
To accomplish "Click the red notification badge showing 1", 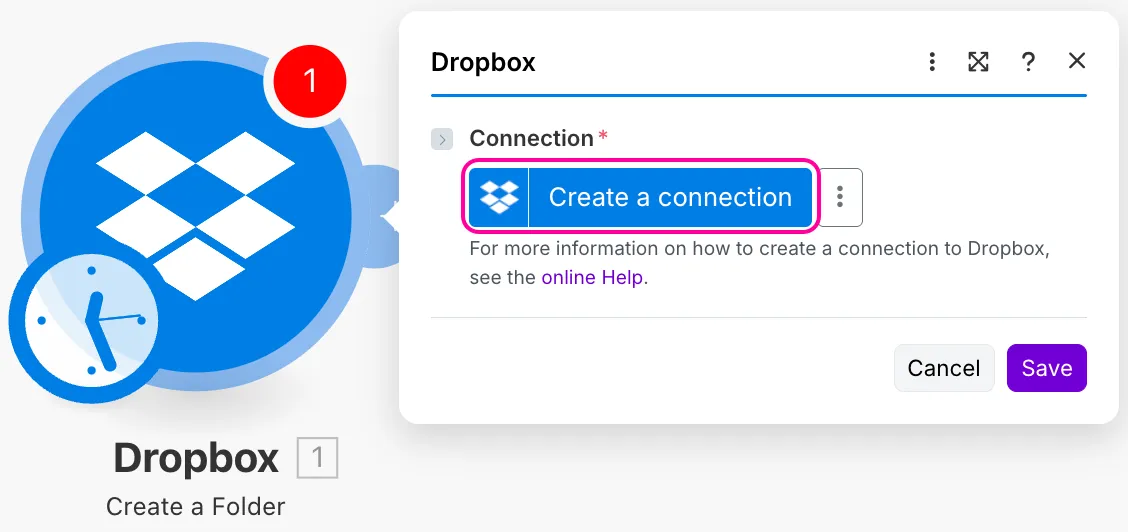I will pos(309,81).
